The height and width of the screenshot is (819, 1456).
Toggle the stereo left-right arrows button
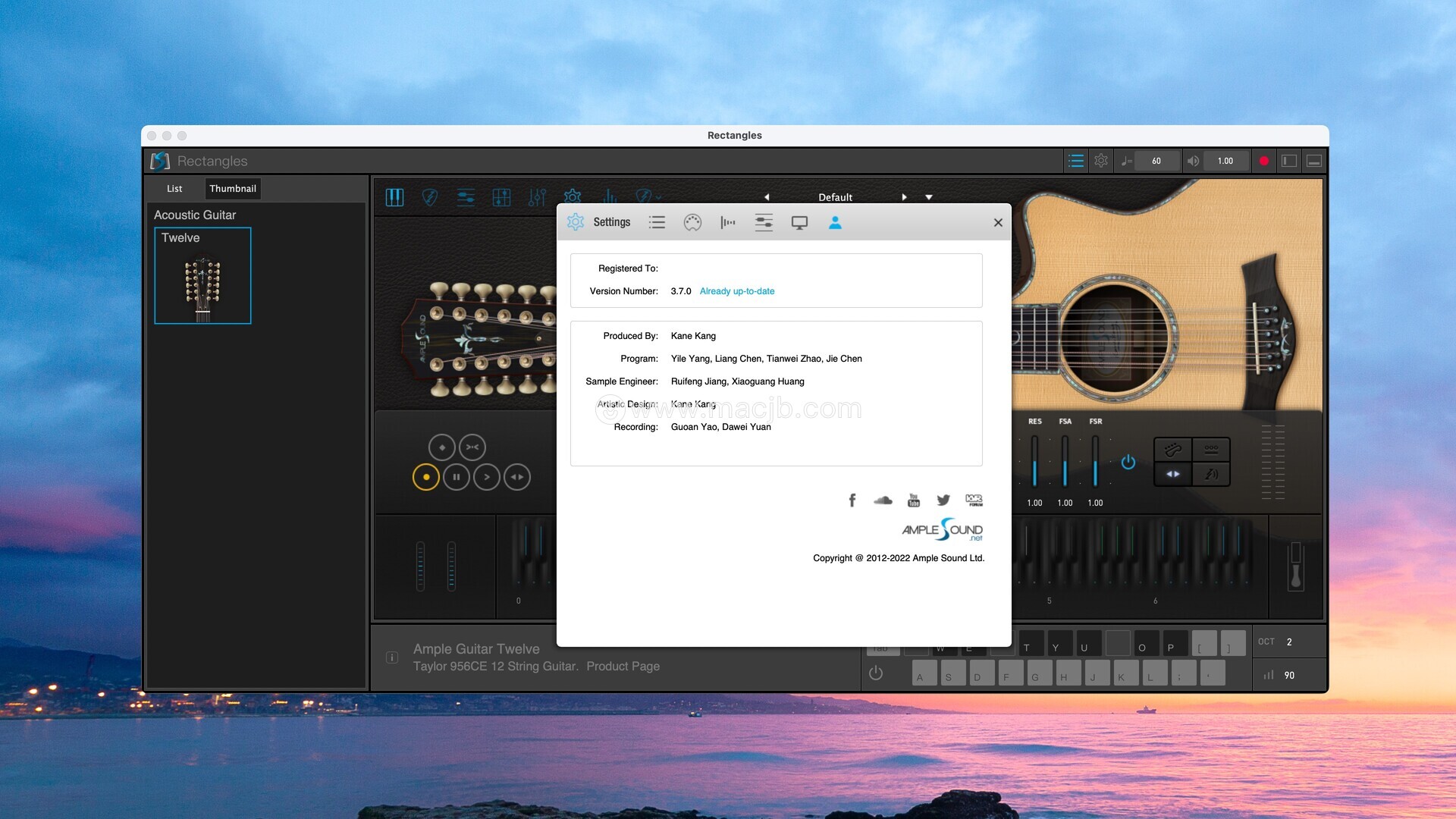[1173, 474]
